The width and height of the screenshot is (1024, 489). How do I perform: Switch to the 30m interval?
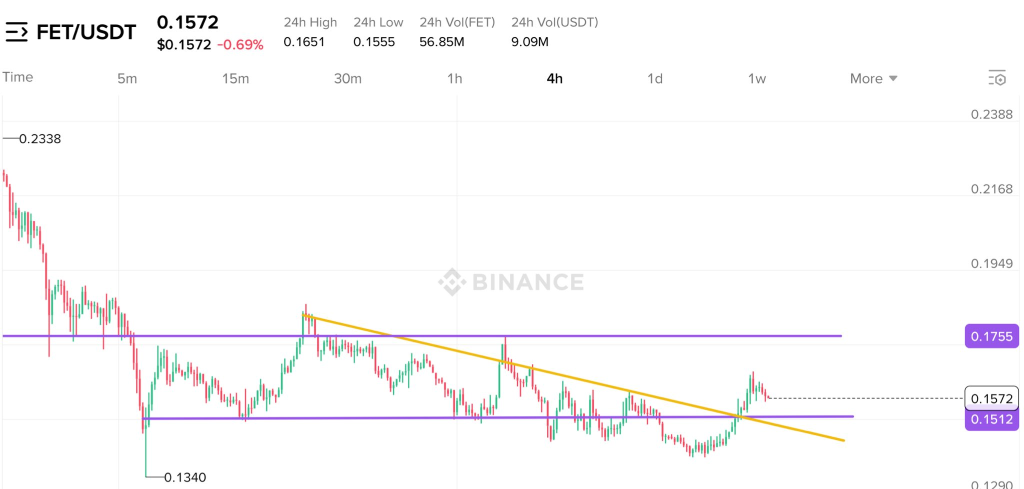point(347,78)
